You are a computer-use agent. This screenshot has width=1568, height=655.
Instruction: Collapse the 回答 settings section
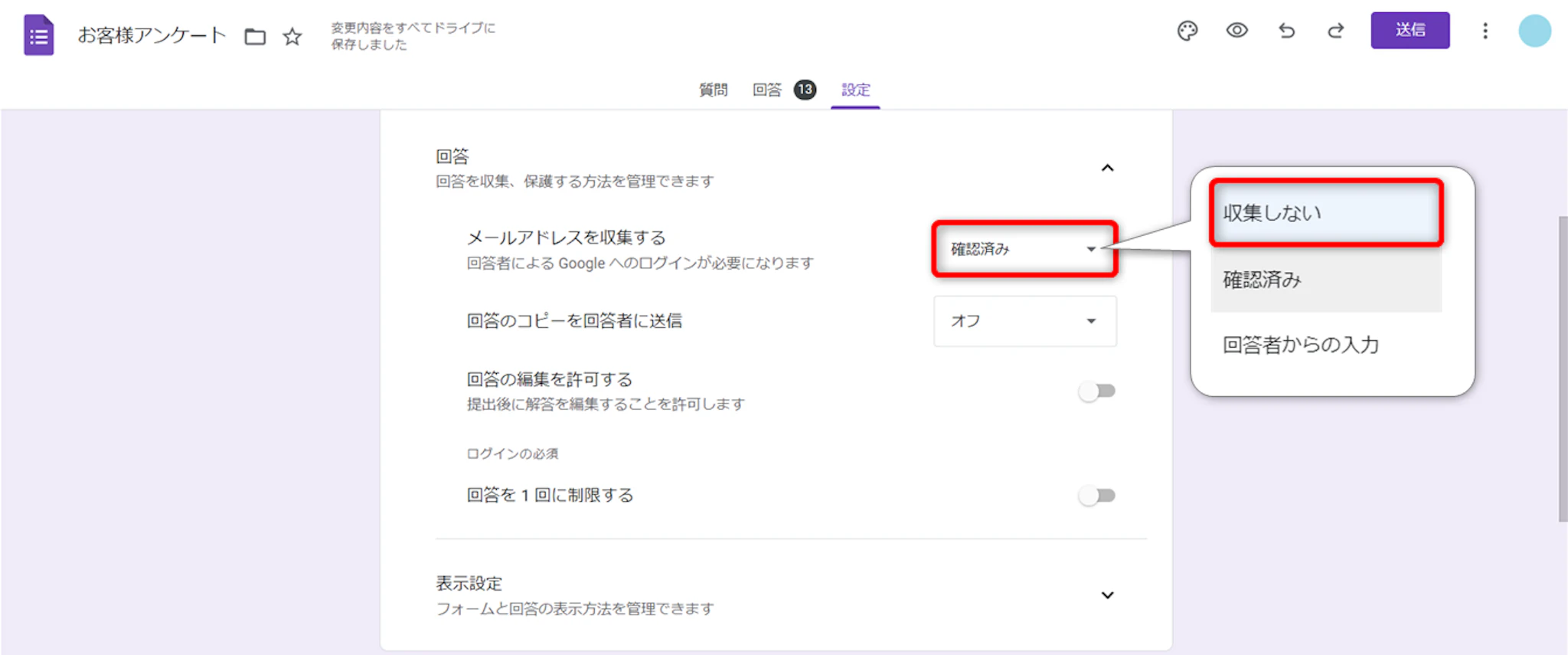coord(1107,168)
